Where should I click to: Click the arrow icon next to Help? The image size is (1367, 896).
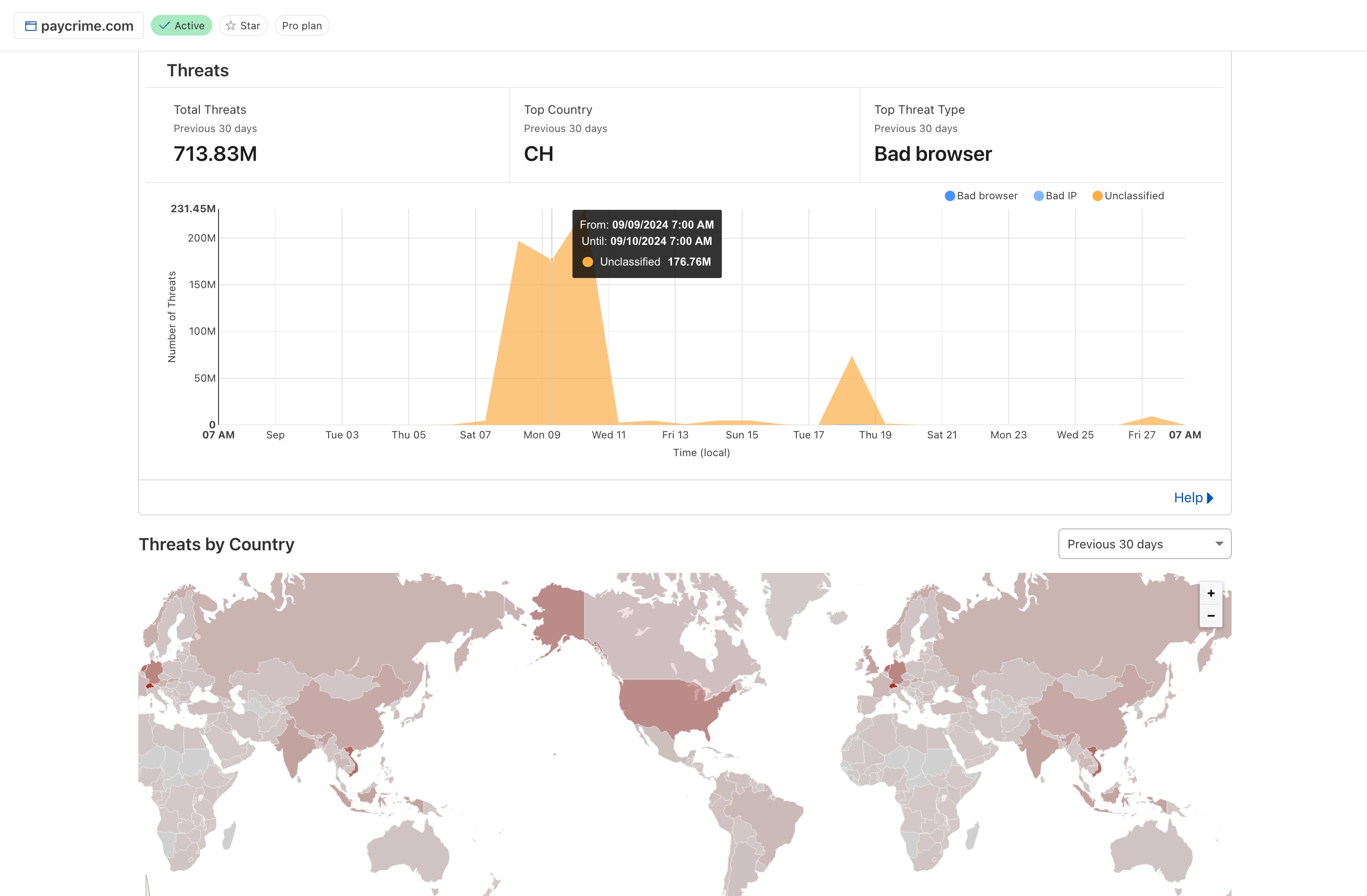point(1209,497)
